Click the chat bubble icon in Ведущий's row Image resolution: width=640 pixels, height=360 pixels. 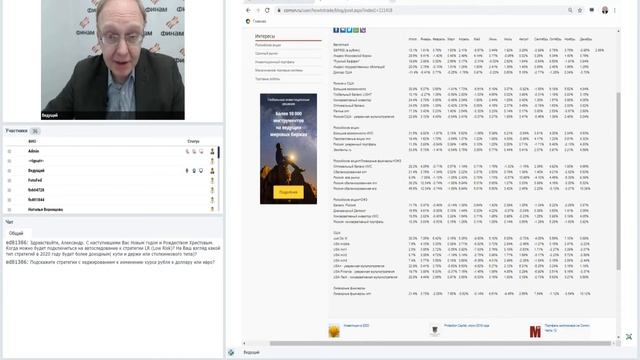coord(201,171)
